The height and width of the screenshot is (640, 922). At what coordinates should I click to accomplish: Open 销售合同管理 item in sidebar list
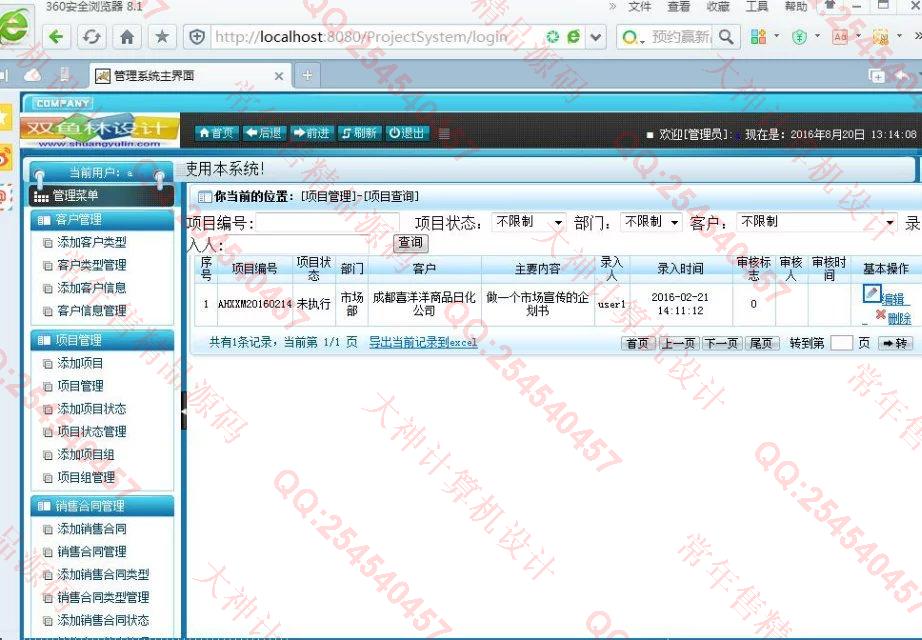[91, 552]
